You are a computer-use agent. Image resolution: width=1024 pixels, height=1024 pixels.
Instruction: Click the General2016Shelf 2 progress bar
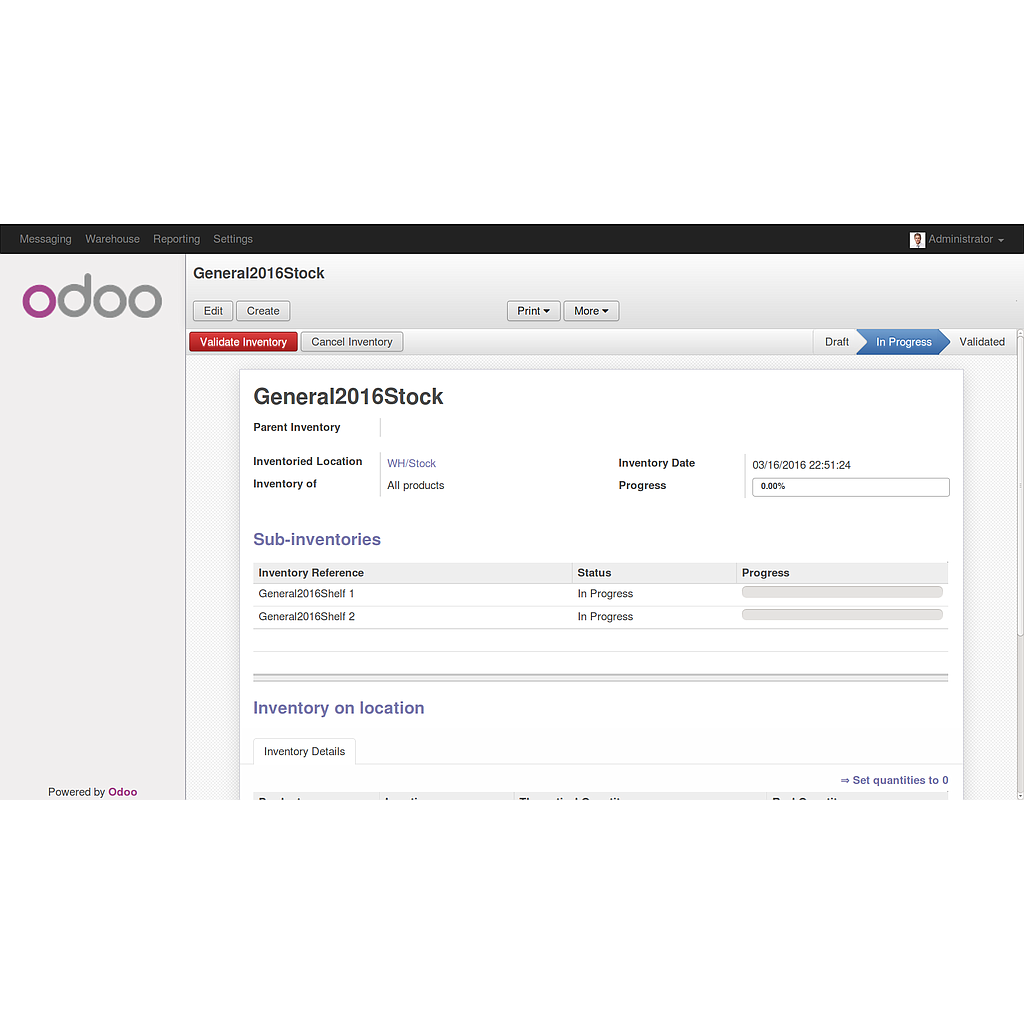click(x=841, y=615)
